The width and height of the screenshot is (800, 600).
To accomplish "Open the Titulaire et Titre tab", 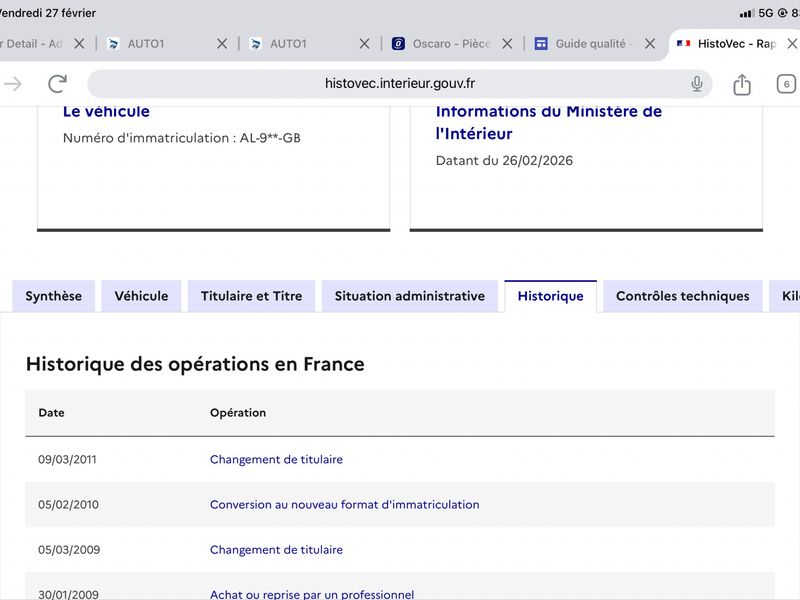I will tap(251, 296).
